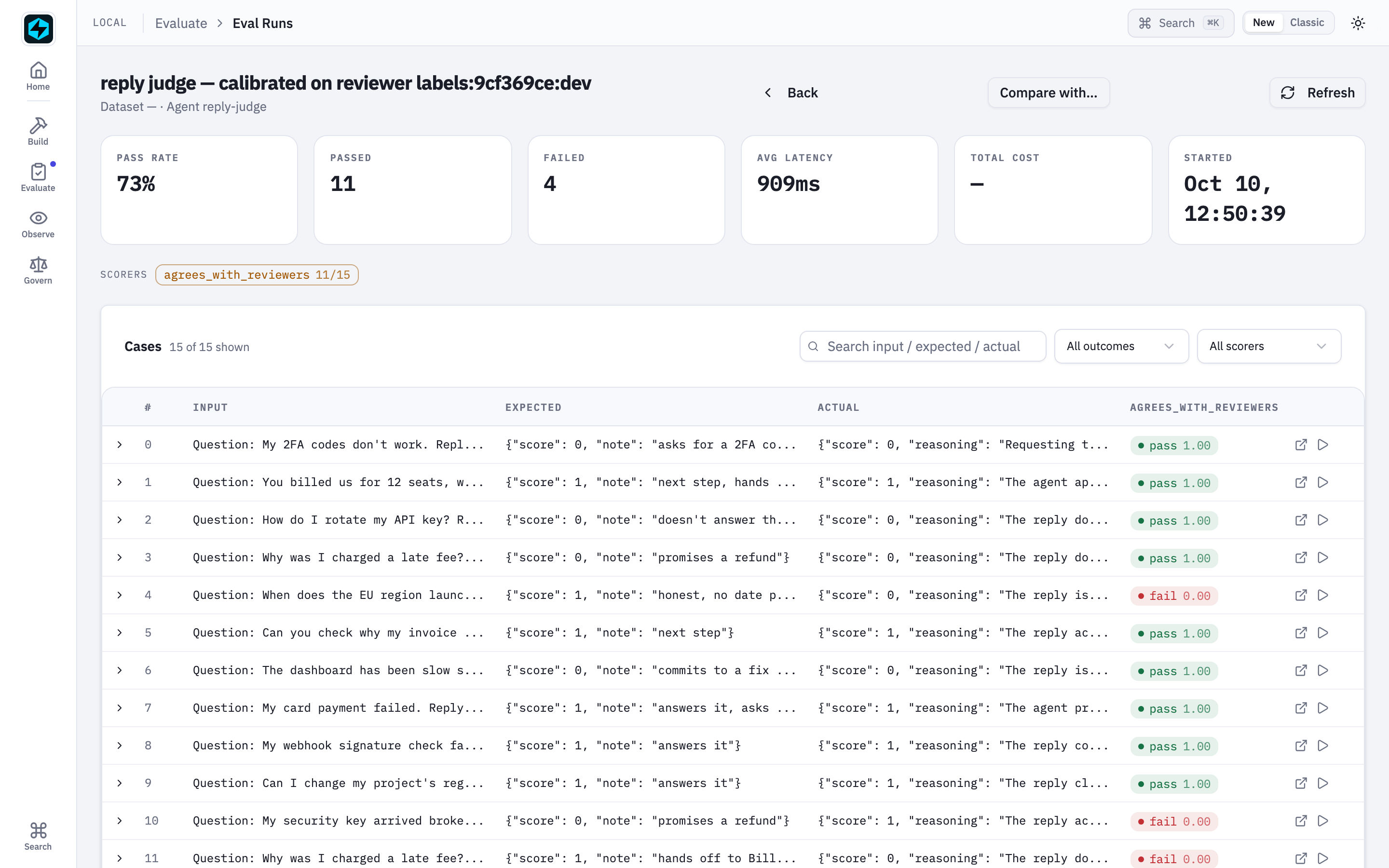
Task: Expand case row 1 about 12 seats
Action: click(x=120, y=482)
